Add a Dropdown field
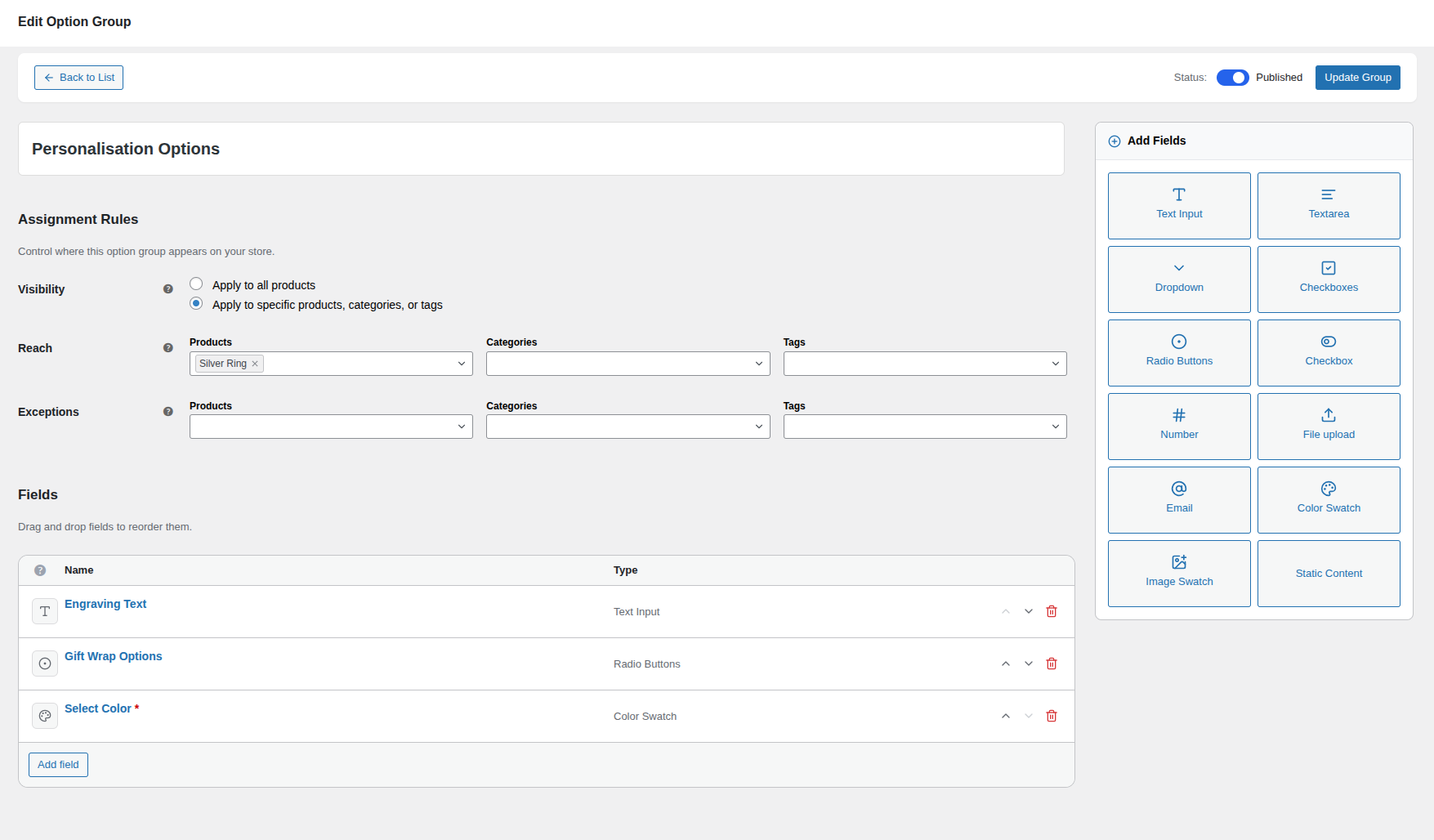Viewport: 1434px width, 840px height. [1179, 279]
